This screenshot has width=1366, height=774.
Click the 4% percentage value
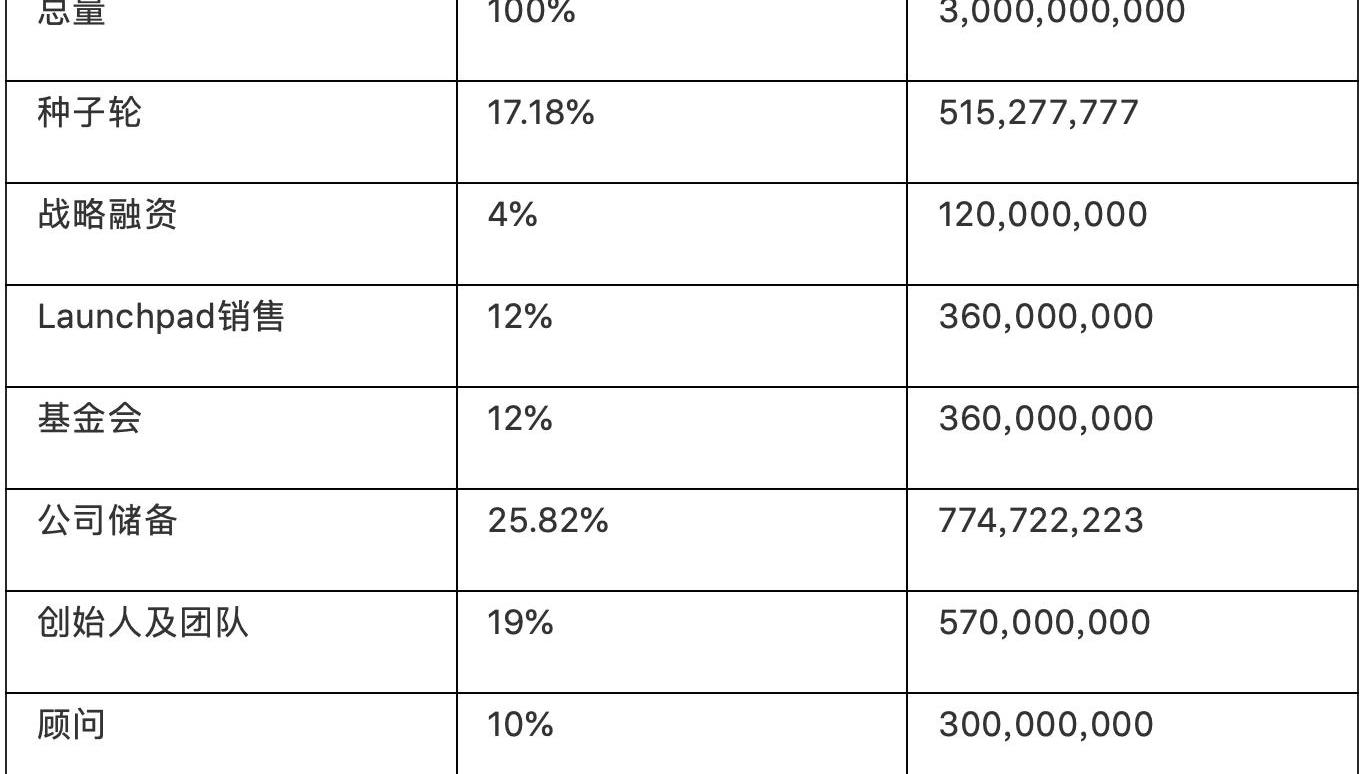(512, 215)
